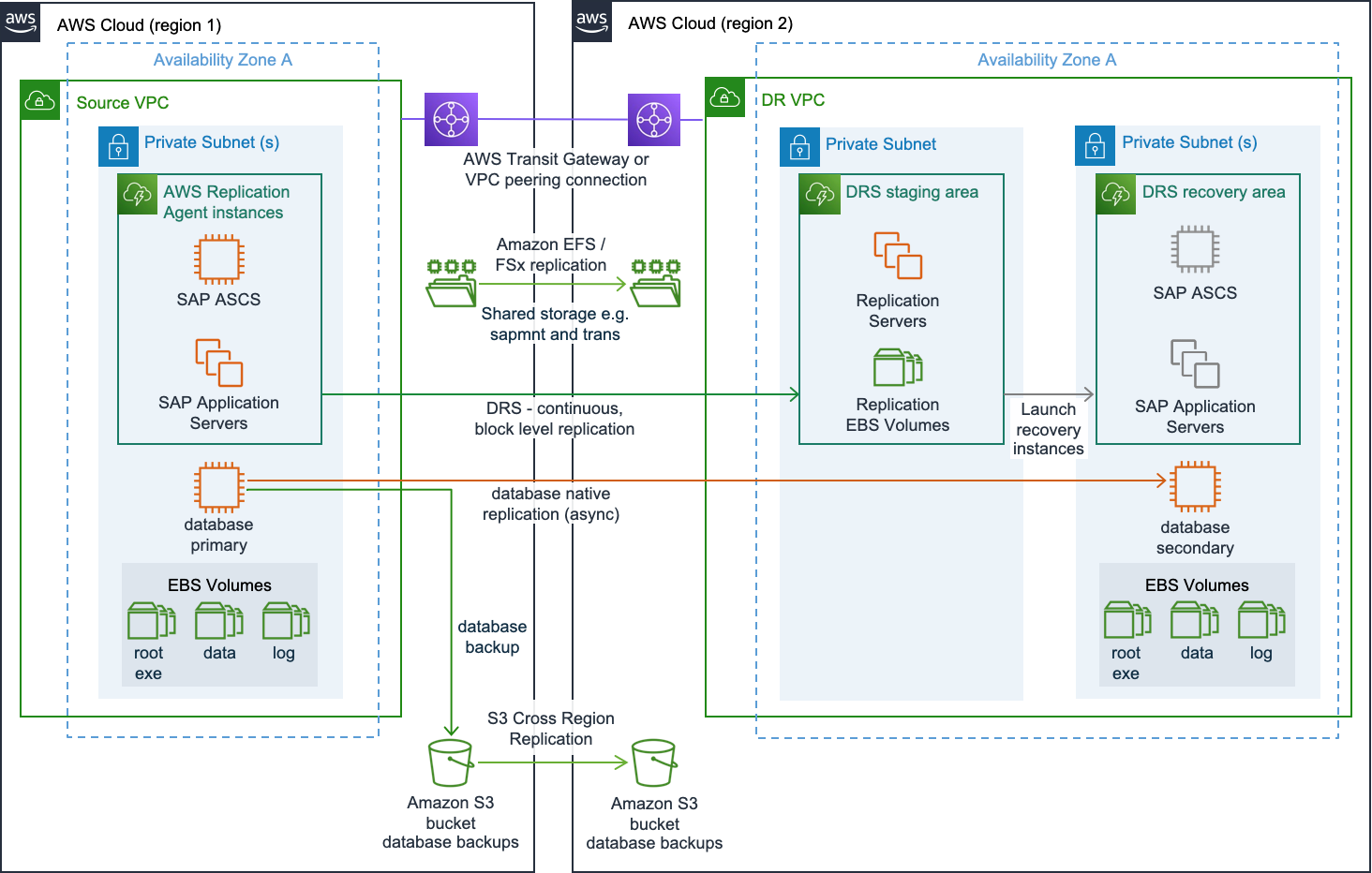Click the 'Launch recovery instances' label
The image size is (1372, 873).
pyautogui.click(x=1048, y=429)
